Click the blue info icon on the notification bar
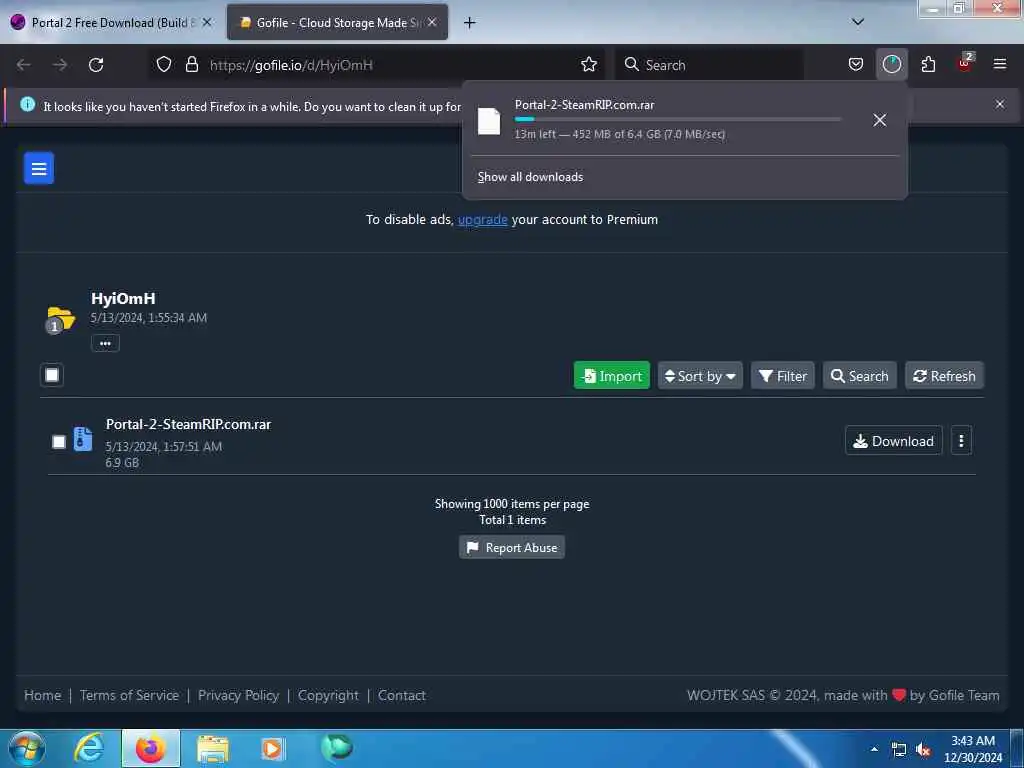The height and width of the screenshot is (768, 1024). tap(27, 104)
